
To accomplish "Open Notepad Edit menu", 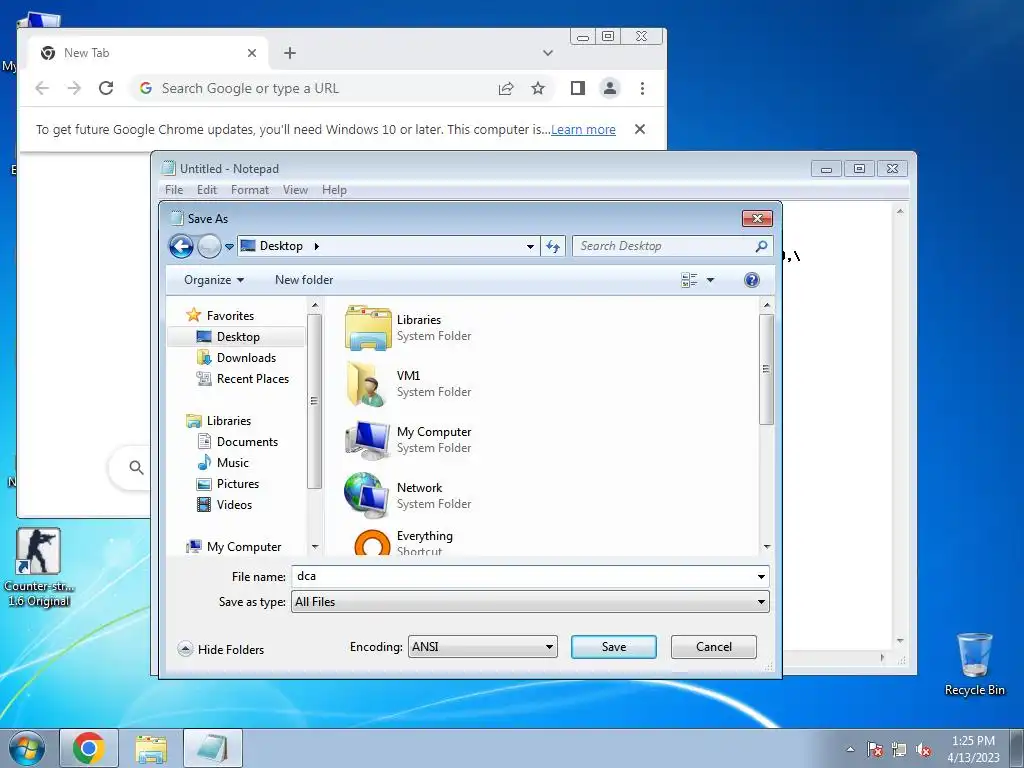I will [x=206, y=190].
